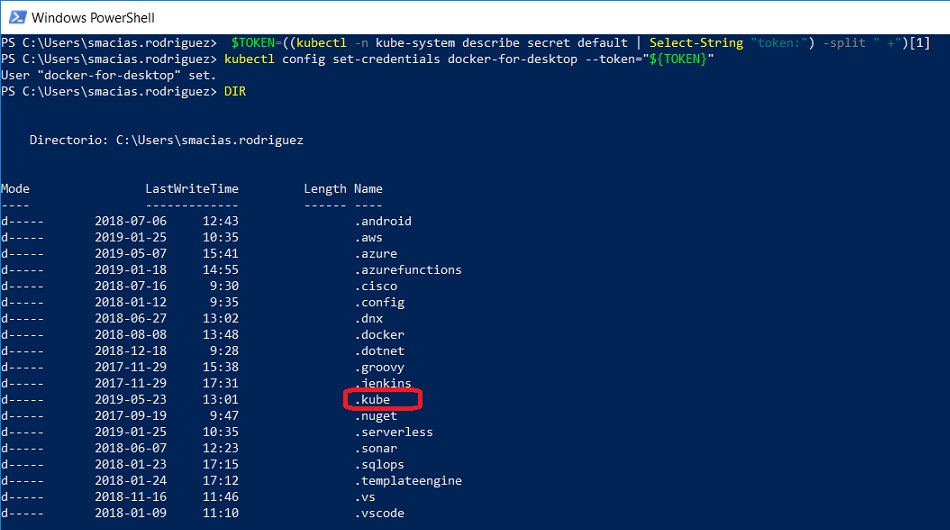The image size is (950, 530).
Task: Click the date 2018-08-08 for .docker
Action: point(130,335)
